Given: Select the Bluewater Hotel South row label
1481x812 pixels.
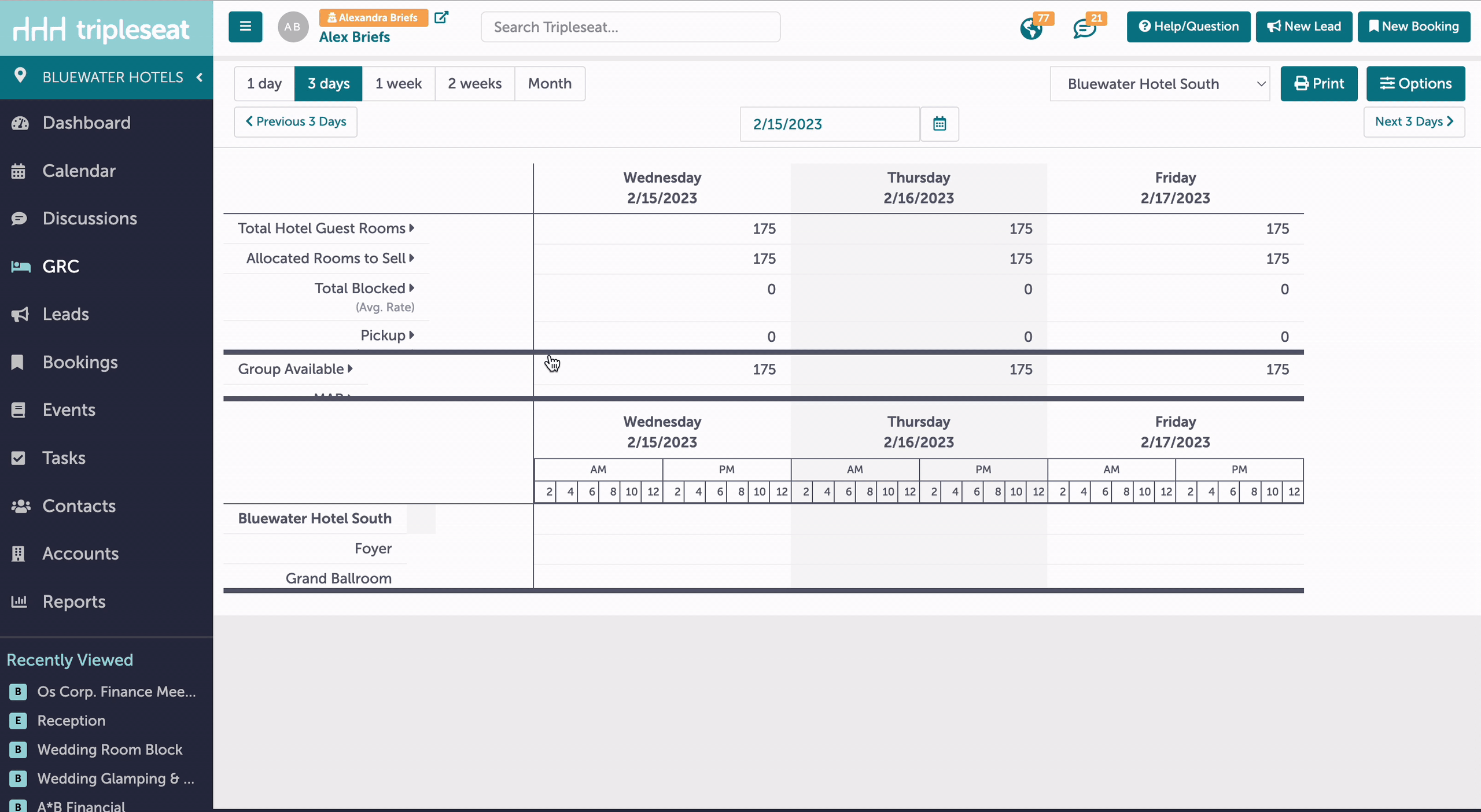Looking at the screenshot, I should (315, 518).
